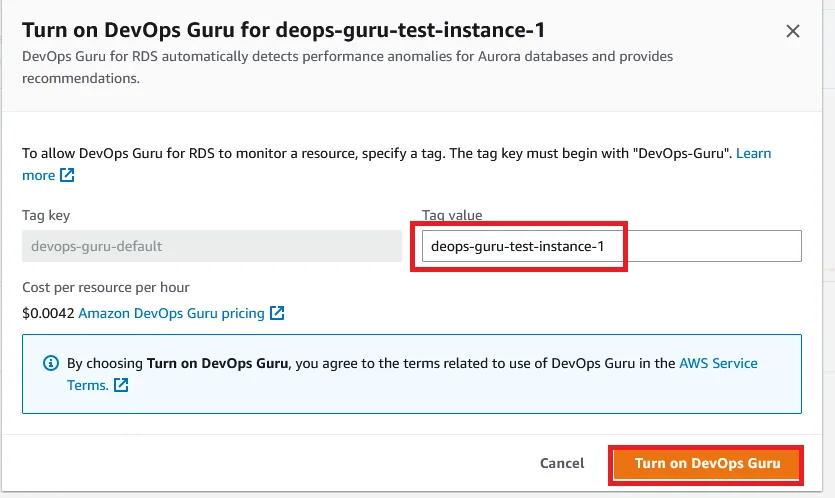Open Amazon DevOps Guru pricing link
835x498 pixels.
171,313
